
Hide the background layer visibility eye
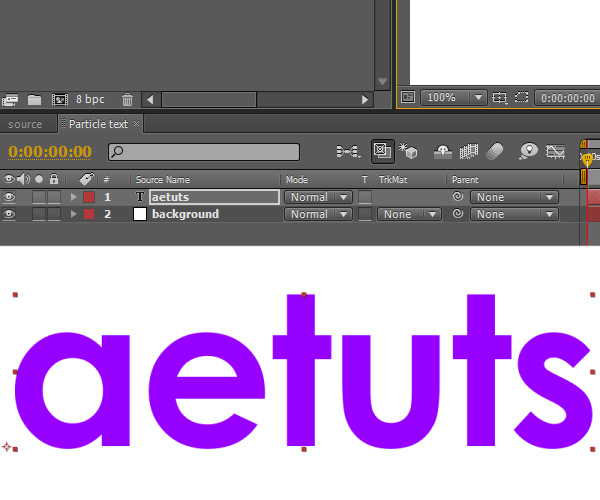(x=9, y=214)
